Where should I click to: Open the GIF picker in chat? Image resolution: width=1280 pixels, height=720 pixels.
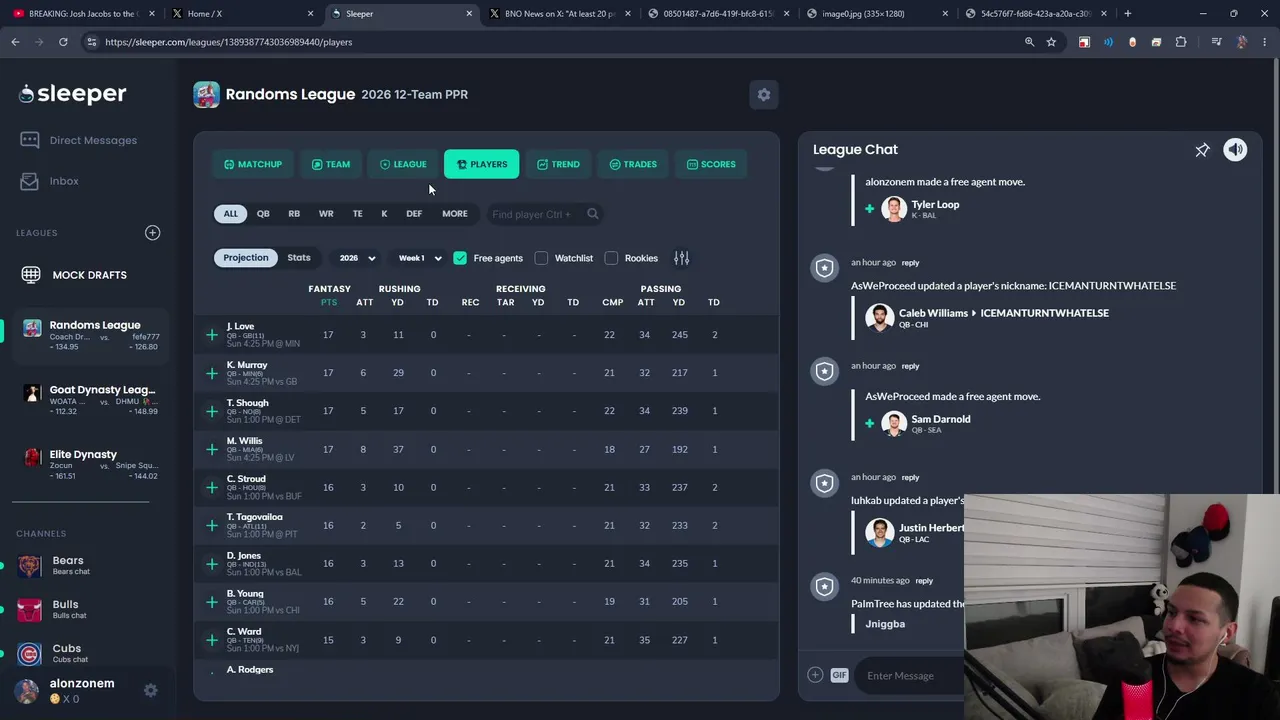pyautogui.click(x=839, y=675)
